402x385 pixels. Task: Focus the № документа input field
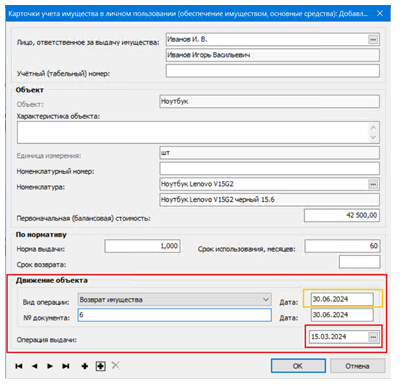175,315
